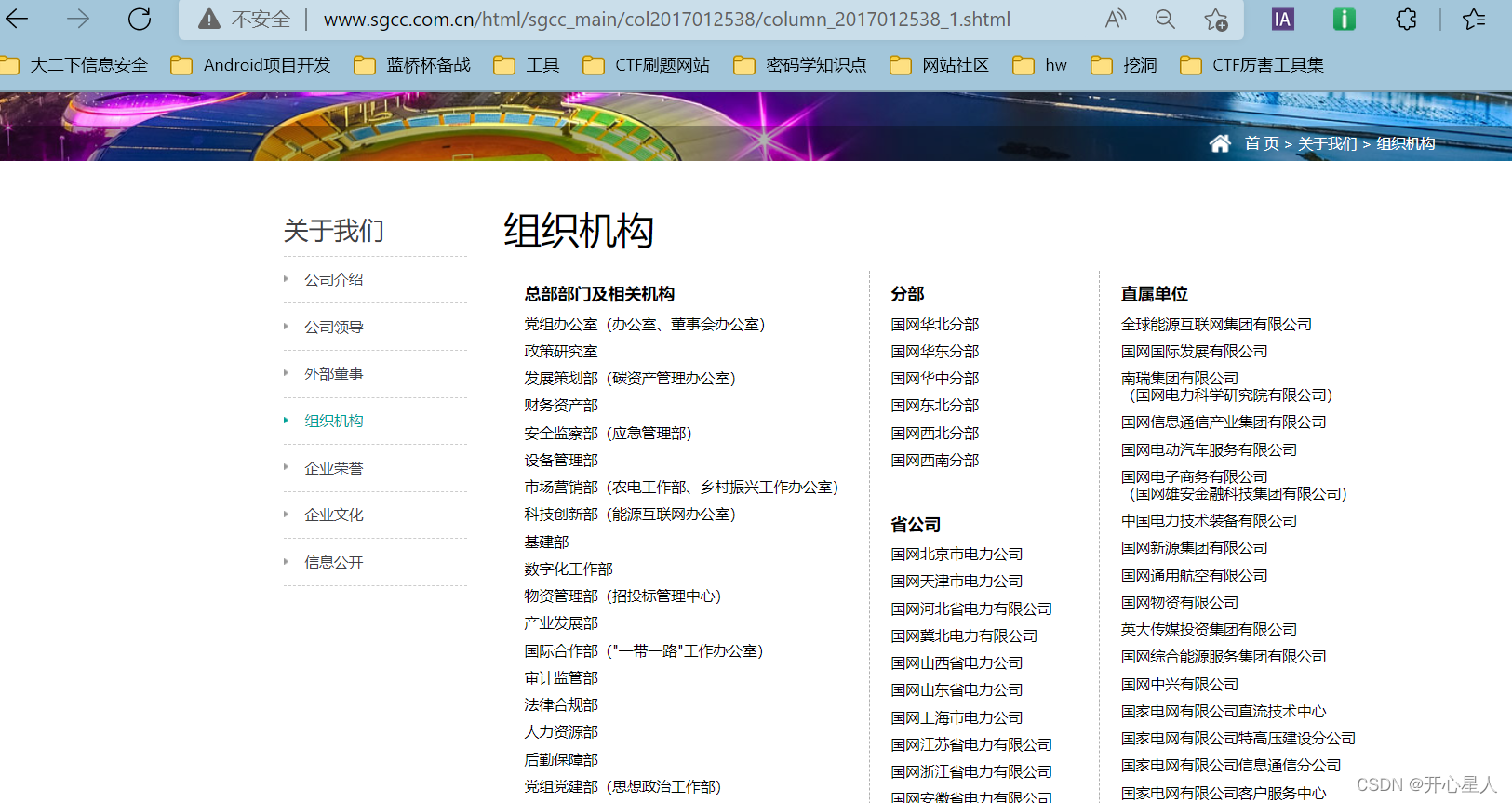Viewport: 1512px width, 803px height.
Task: Open 蓝桥杯备战 bookmark folder
Action: (412, 65)
